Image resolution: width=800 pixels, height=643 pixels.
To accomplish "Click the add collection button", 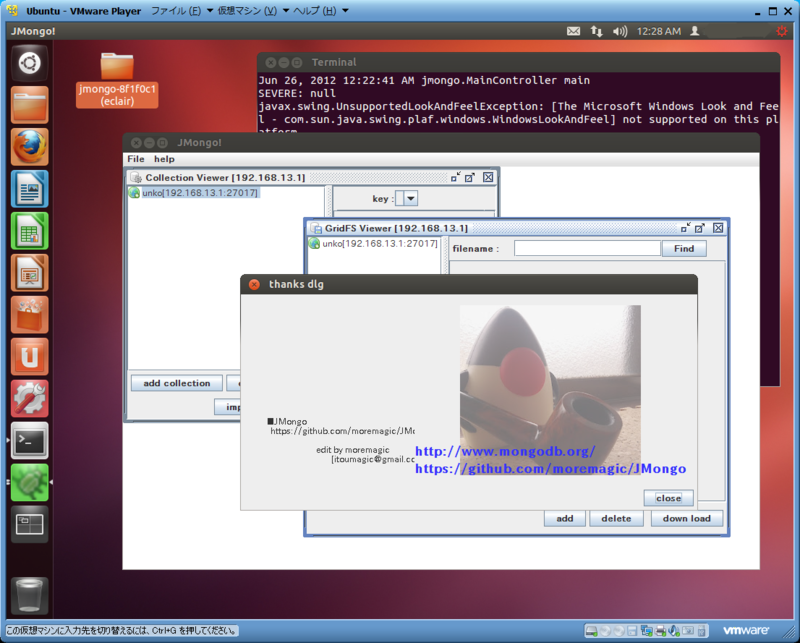I will pos(176,382).
